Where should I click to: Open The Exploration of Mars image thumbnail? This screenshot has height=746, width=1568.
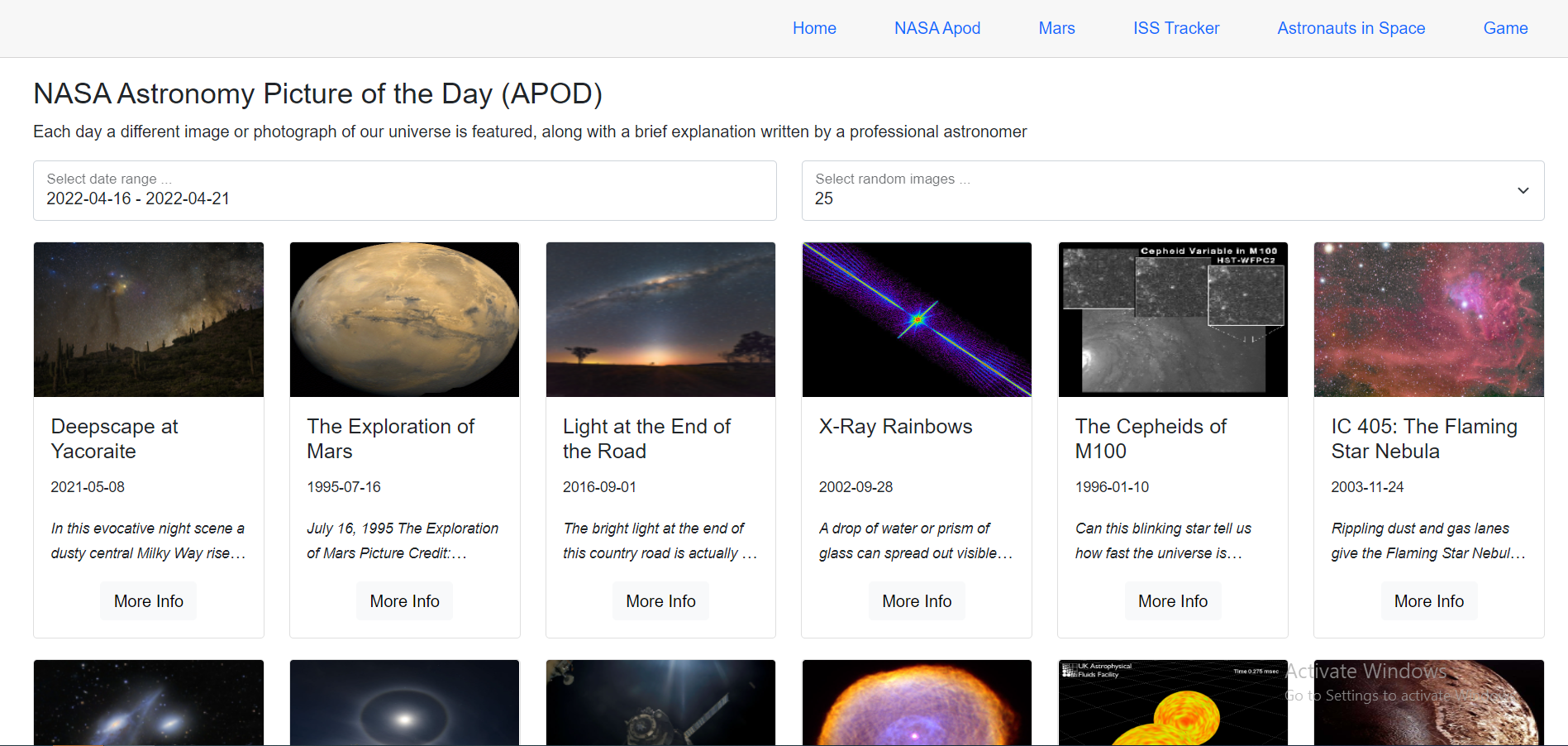(405, 319)
